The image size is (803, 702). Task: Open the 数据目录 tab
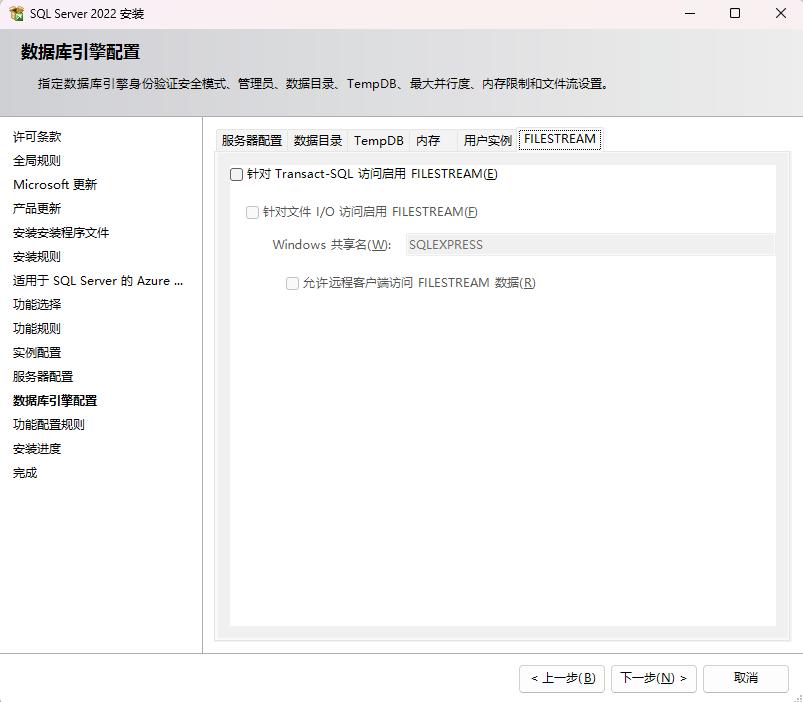(318, 141)
